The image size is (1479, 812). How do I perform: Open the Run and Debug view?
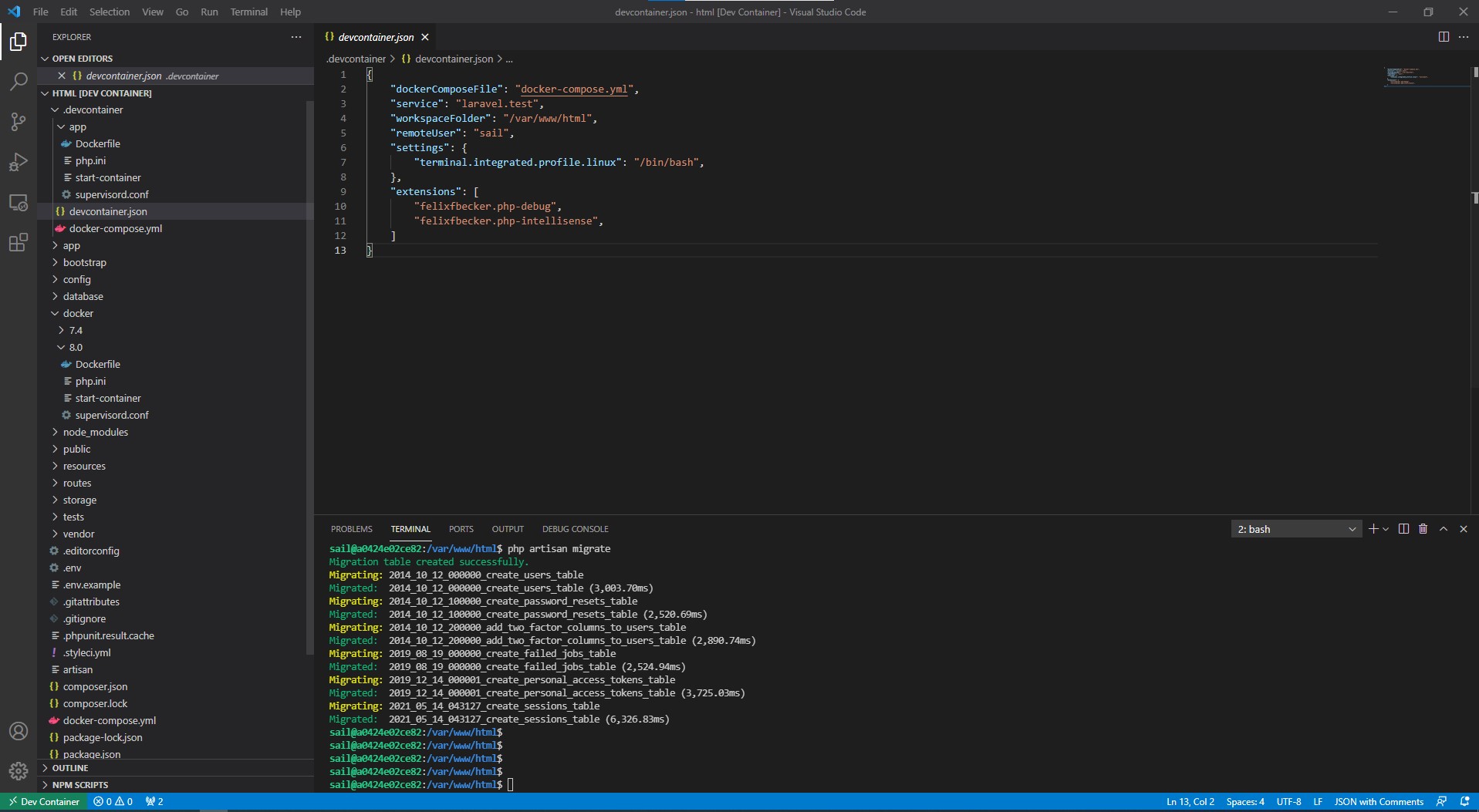coord(18,162)
